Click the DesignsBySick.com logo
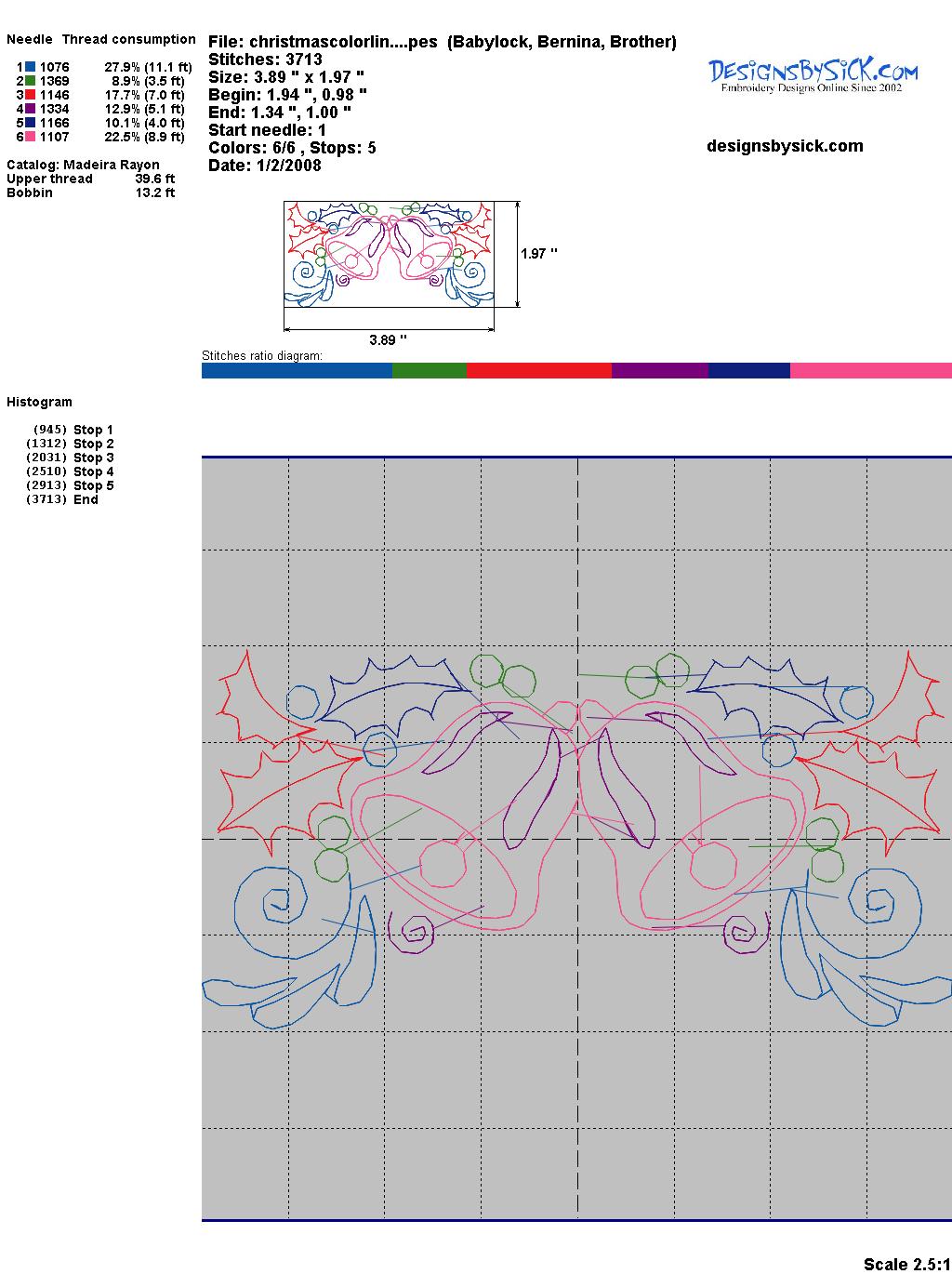The height and width of the screenshot is (1274, 952). [x=813, y=74]
